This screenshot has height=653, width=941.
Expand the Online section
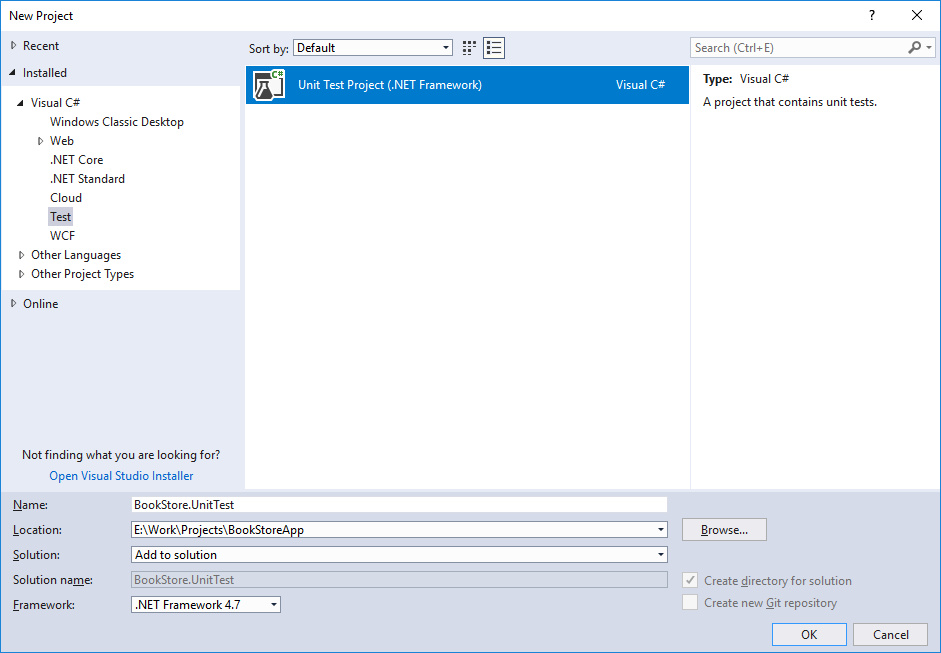13,304
